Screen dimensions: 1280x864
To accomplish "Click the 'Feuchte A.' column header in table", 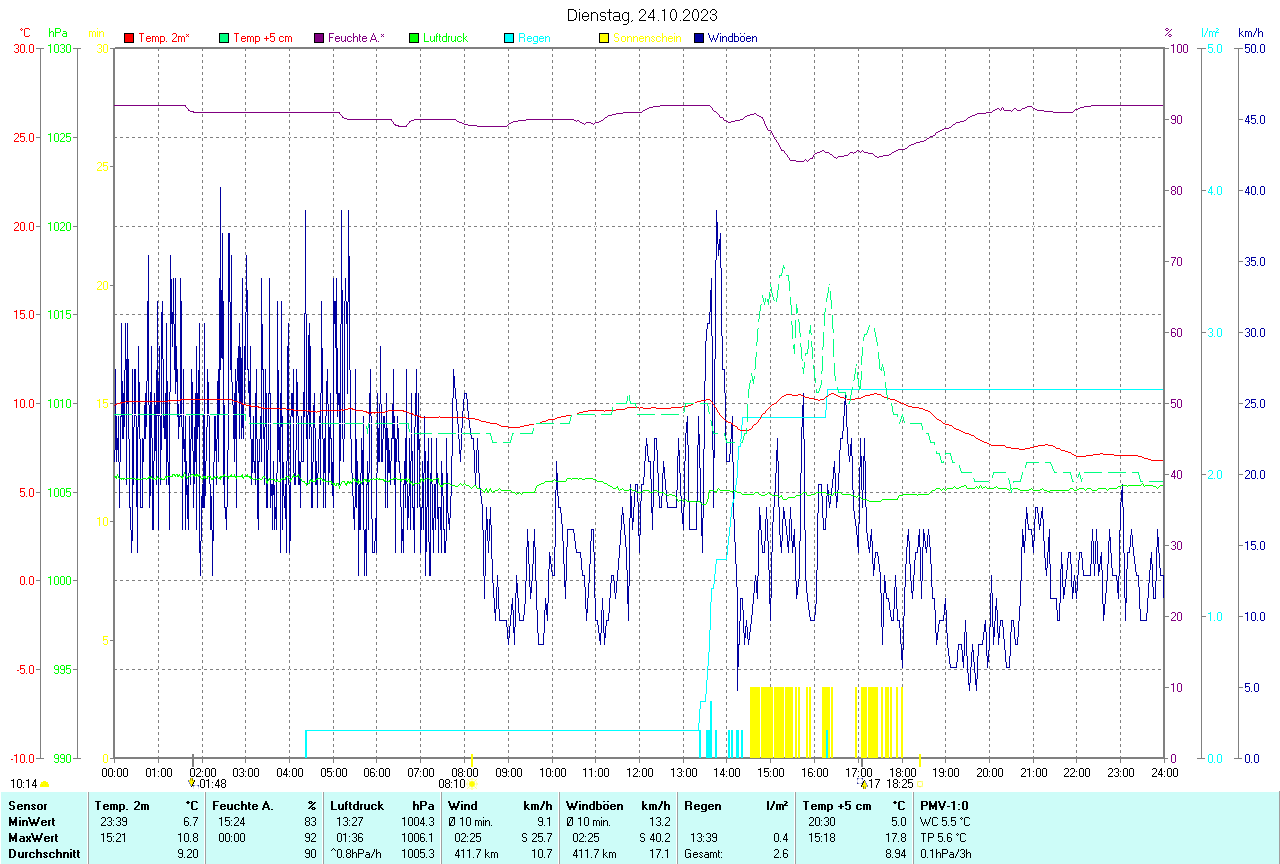I will click(x=243, y=805).
